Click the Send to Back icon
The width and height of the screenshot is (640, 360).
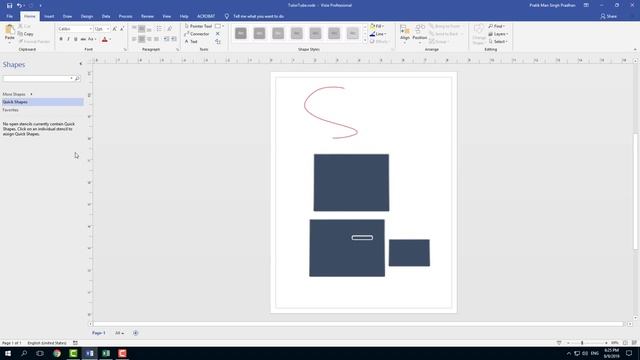(444, 34)
